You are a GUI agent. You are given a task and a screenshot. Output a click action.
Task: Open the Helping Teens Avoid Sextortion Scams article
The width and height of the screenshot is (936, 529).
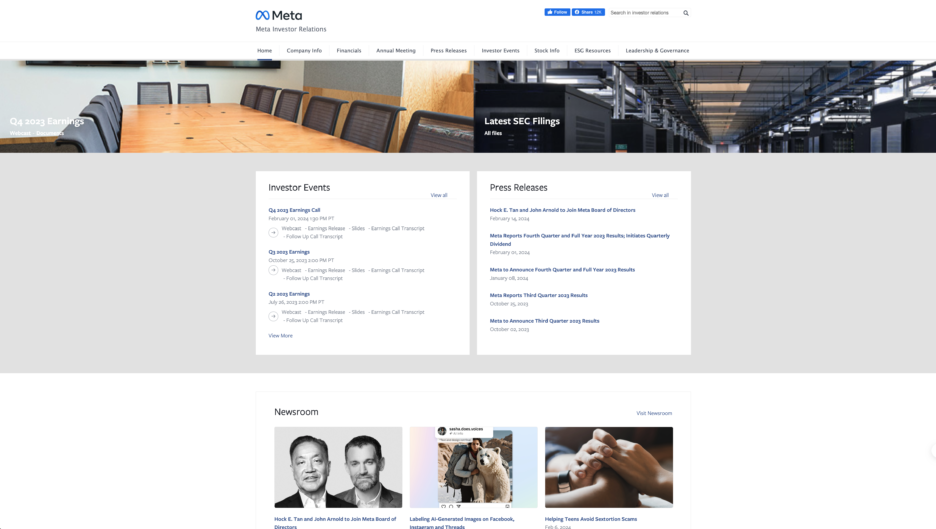(591, 519)
